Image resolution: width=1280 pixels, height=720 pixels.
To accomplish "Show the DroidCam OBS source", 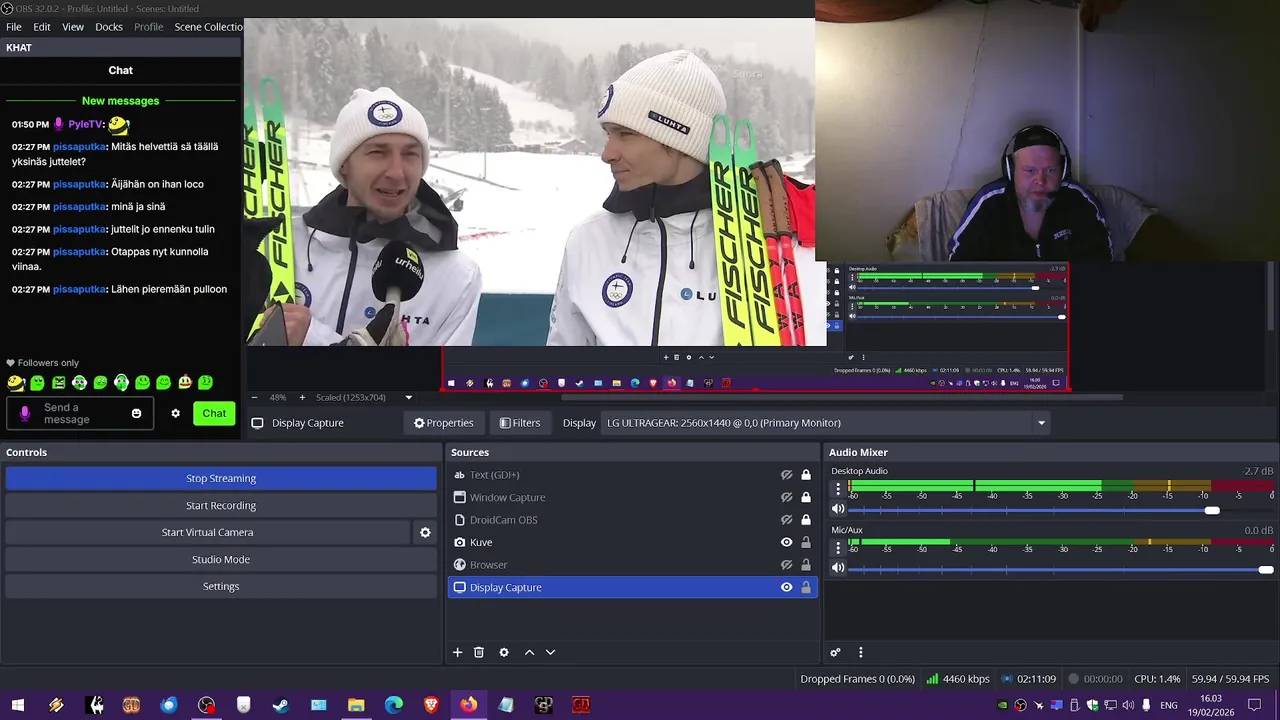I will point(787,520).
